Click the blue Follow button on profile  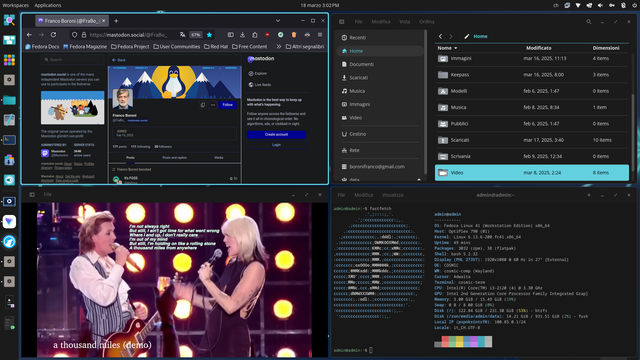point(227,105)
